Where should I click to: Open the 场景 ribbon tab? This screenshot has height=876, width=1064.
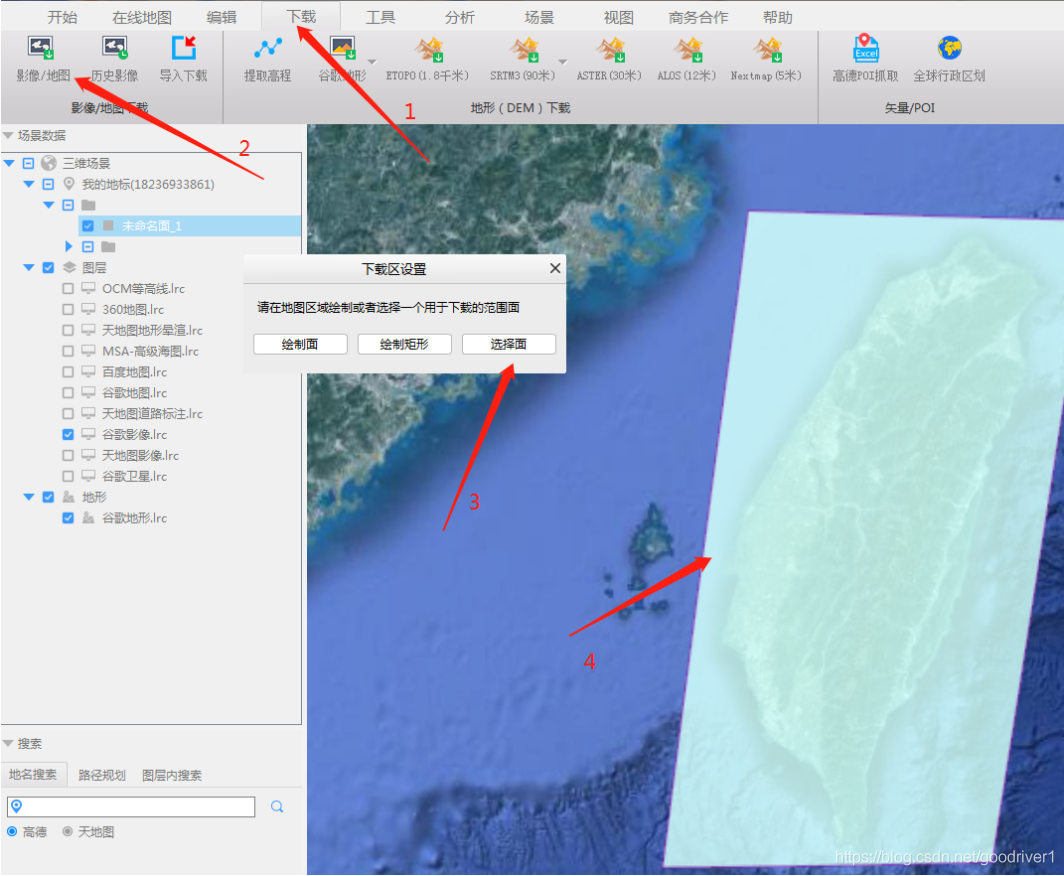click(x=539, y=17)
